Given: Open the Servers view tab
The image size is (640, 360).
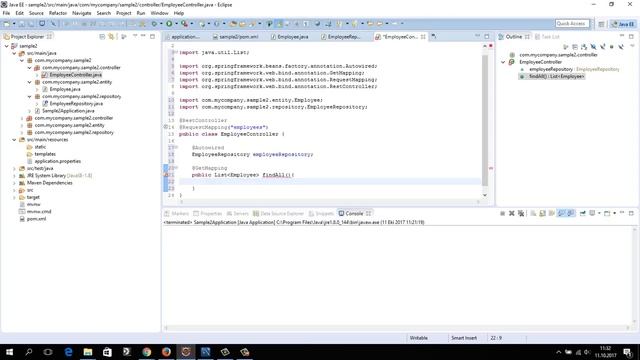Looking at the screenshot, I should (x=238, y=213).
